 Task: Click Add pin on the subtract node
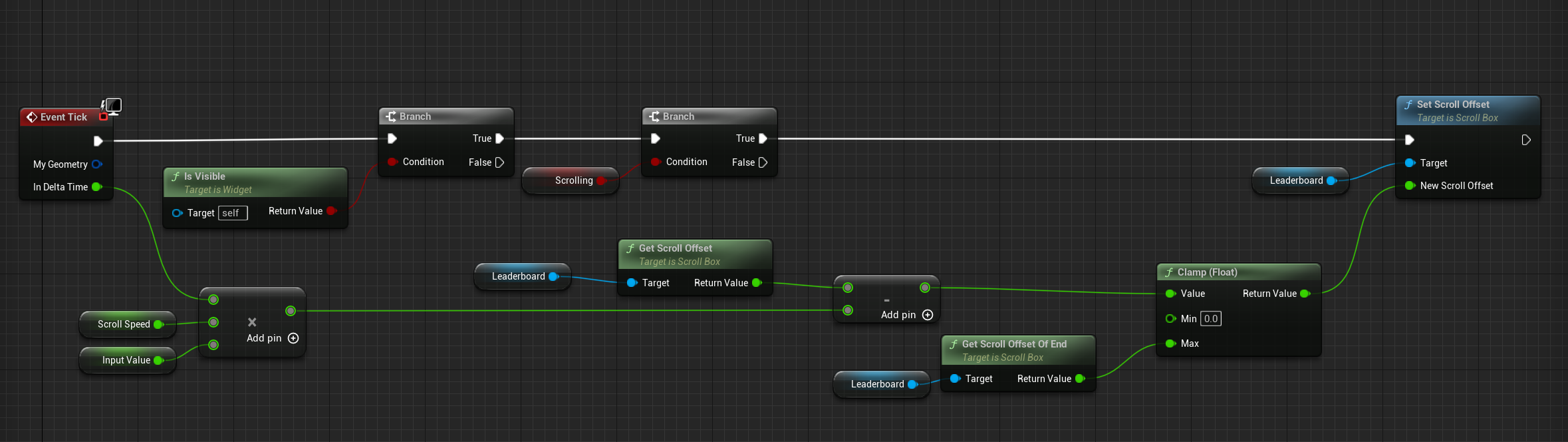(x=907, y=315)
